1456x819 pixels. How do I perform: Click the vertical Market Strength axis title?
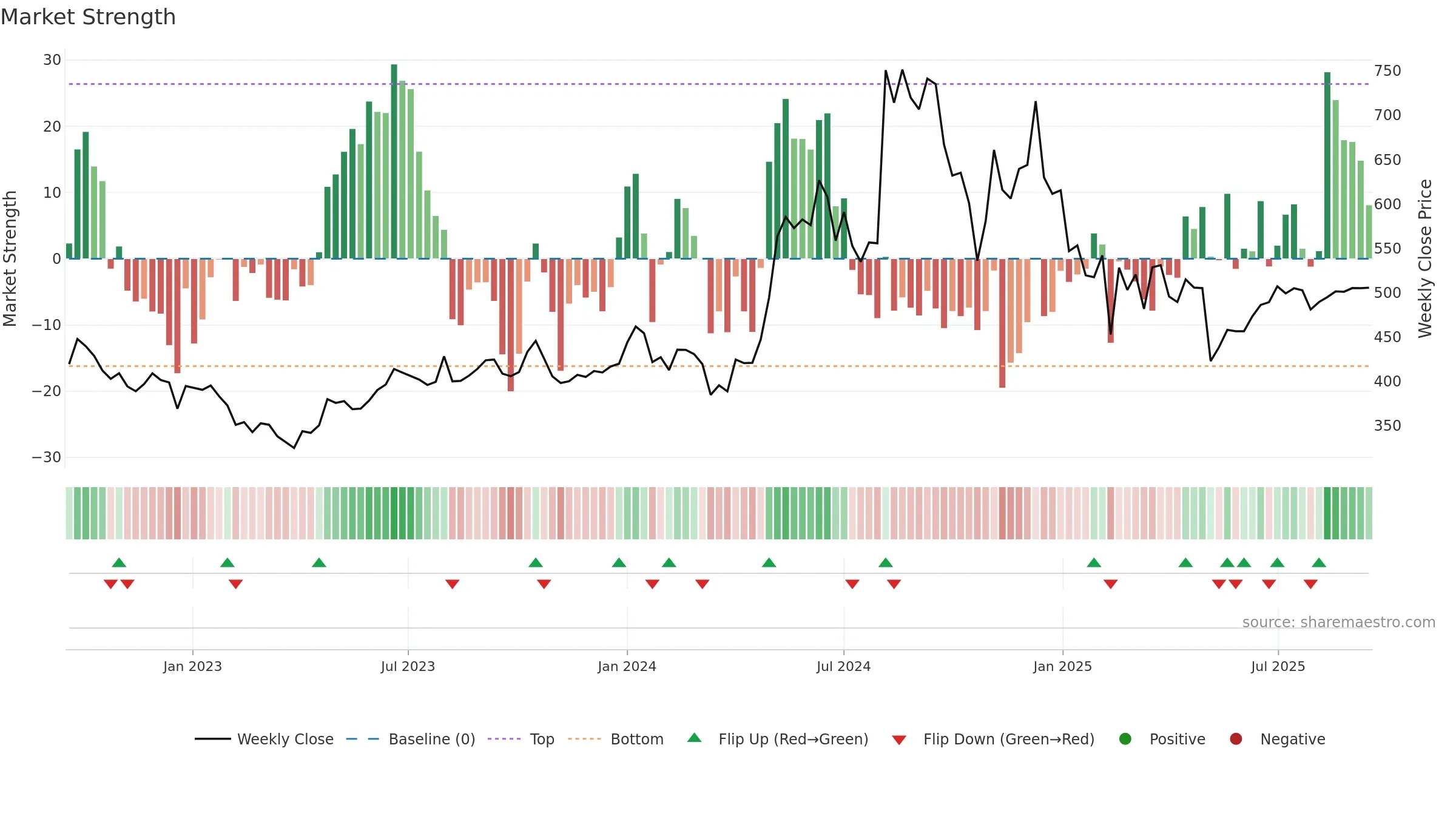pos(10,258)
